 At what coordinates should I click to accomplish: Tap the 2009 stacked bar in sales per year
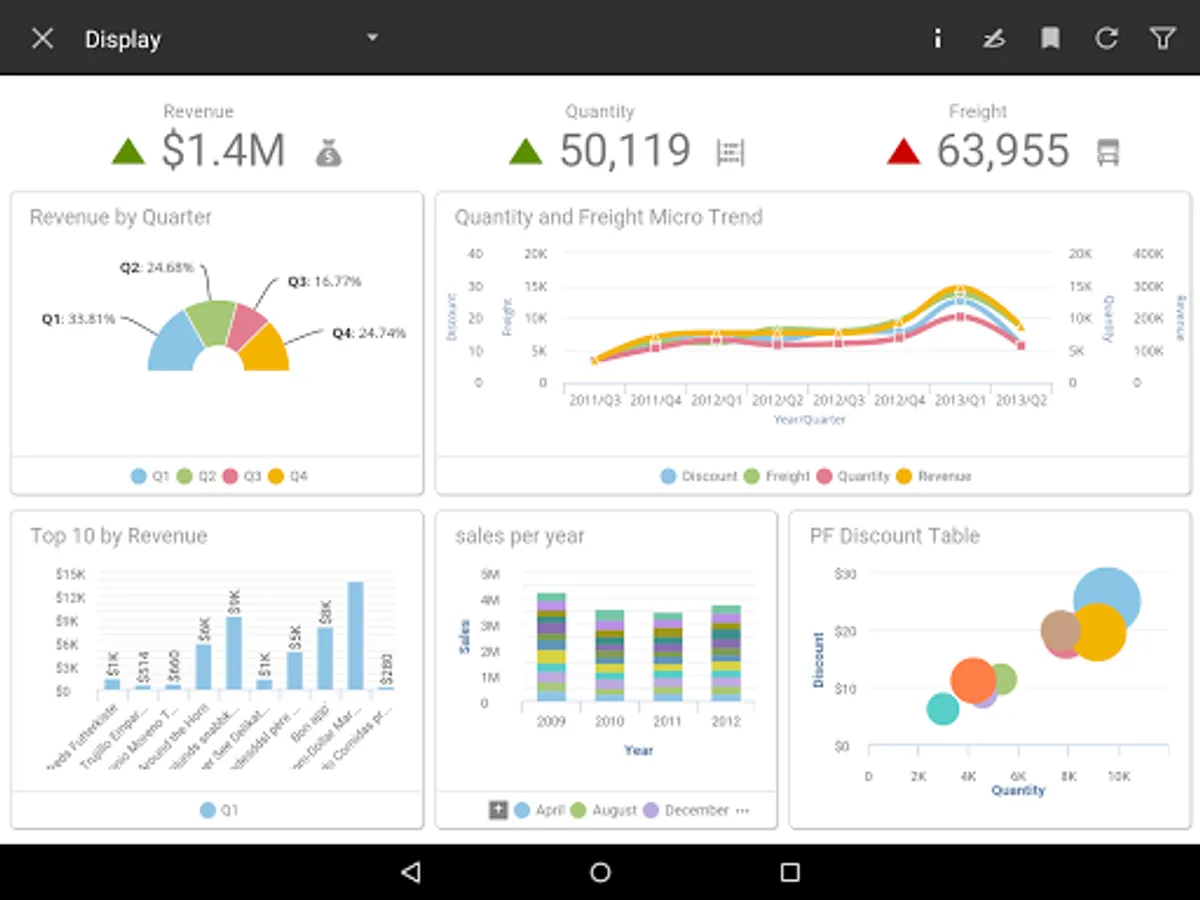point(552,647)
